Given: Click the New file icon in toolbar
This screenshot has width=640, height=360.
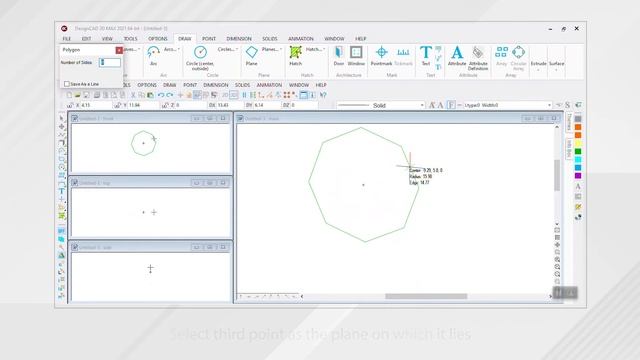Looking at the screenshot, I should tap(69, 95).
